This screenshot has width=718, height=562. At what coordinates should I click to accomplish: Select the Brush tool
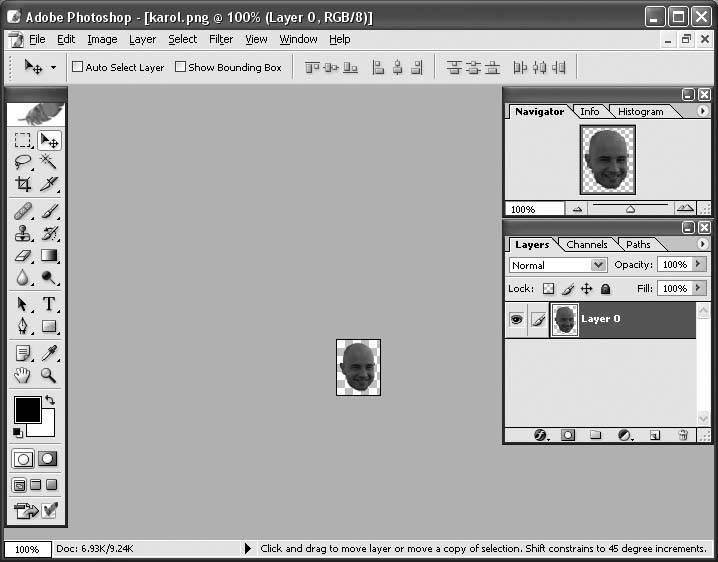49,212
